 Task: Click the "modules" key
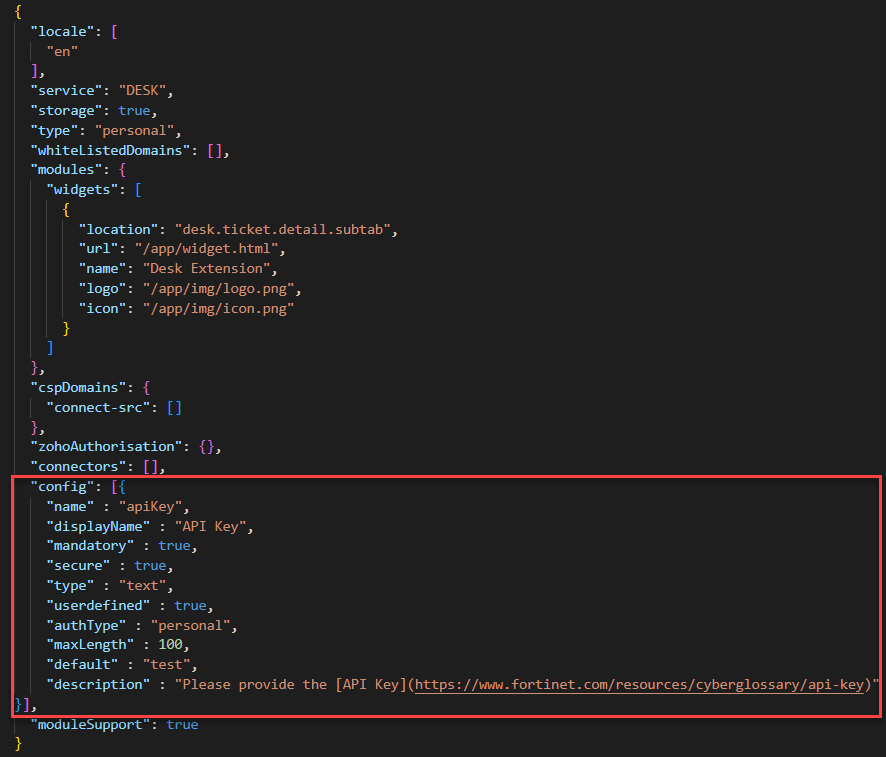66,169
